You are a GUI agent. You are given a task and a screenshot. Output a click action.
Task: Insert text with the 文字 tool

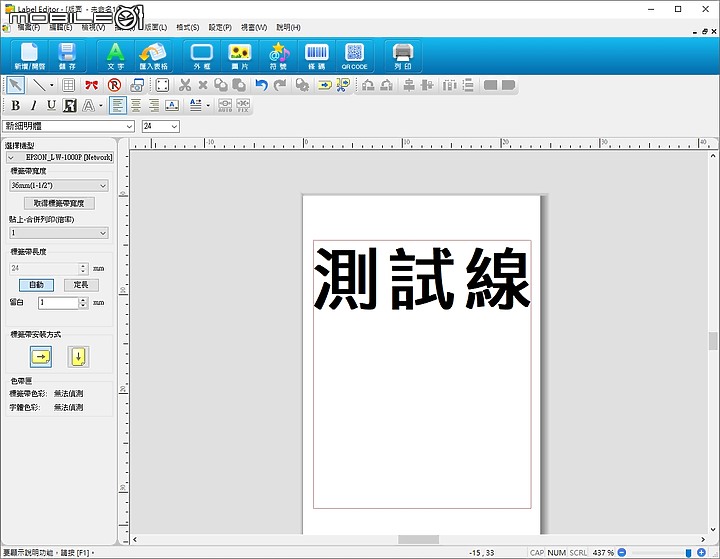pyautogui.click(x=115, y=56)
